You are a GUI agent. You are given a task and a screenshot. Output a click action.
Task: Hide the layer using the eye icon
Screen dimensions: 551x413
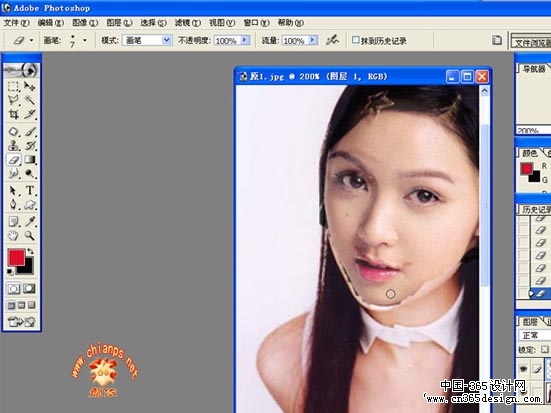pos(523,368)
